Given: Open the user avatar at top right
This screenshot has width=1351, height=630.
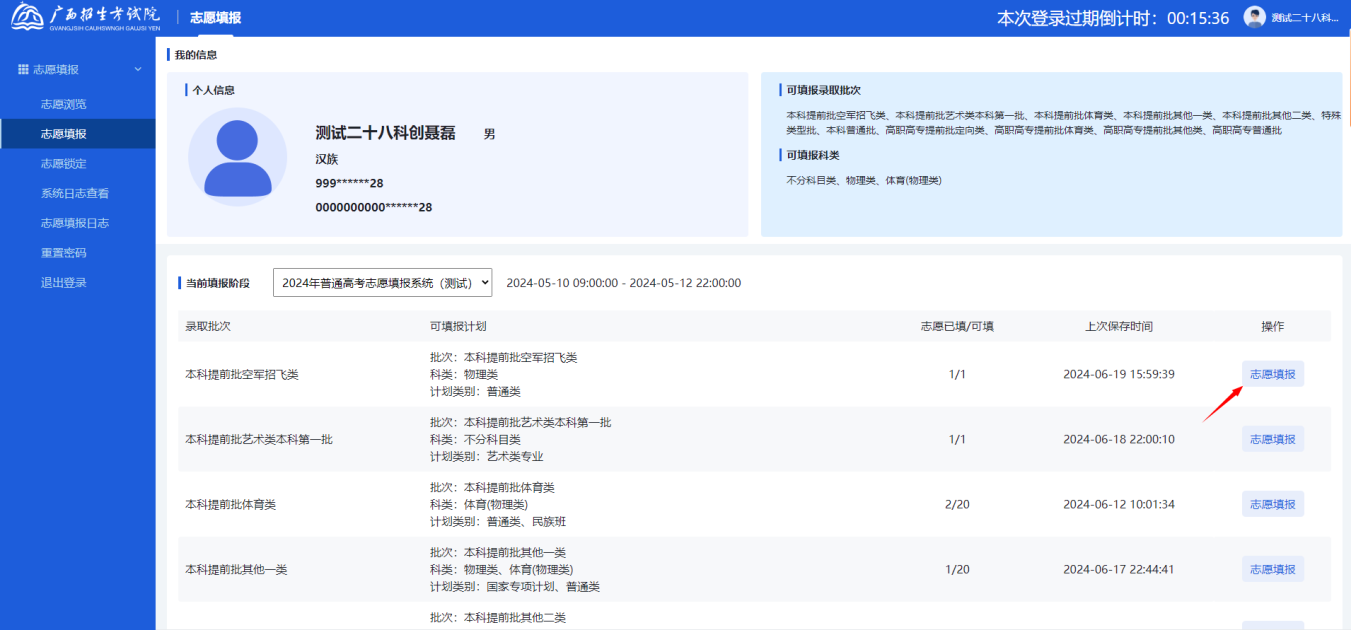Looking at the screenshot, I should tap(1254, 17).
